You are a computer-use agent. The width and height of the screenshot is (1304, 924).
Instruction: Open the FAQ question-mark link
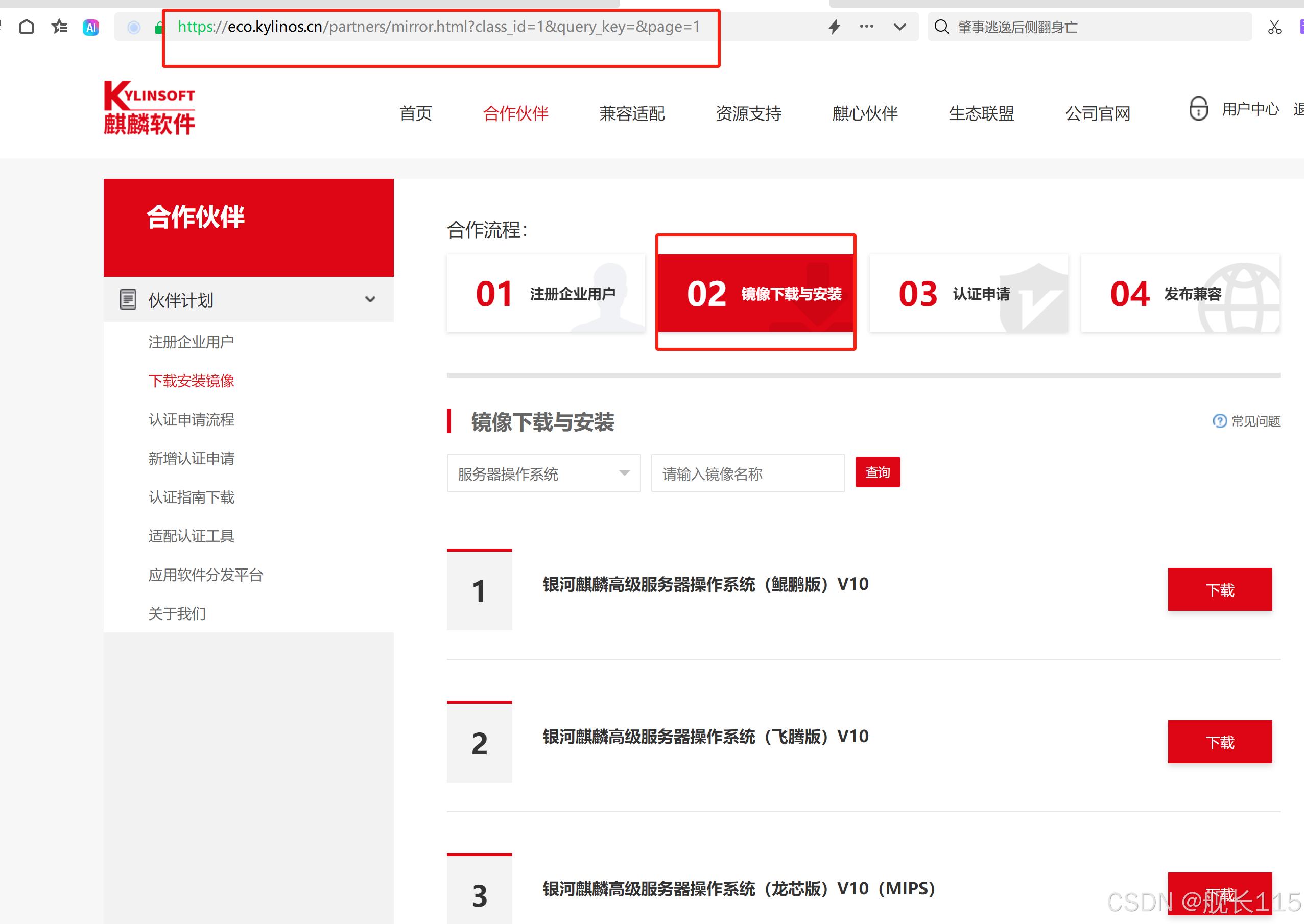tap(1220, 421)
